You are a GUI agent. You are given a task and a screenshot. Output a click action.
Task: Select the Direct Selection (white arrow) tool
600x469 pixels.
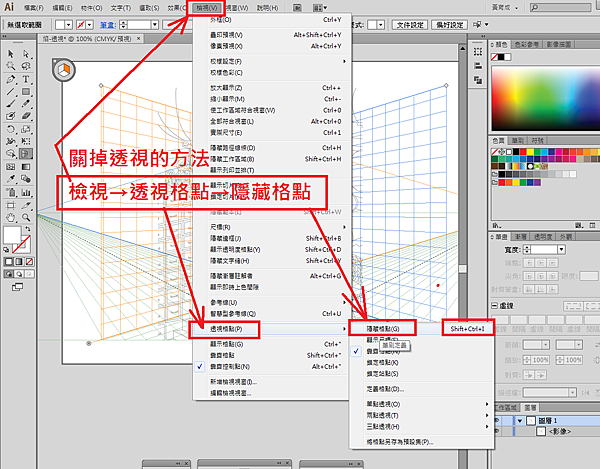[26, 54]
